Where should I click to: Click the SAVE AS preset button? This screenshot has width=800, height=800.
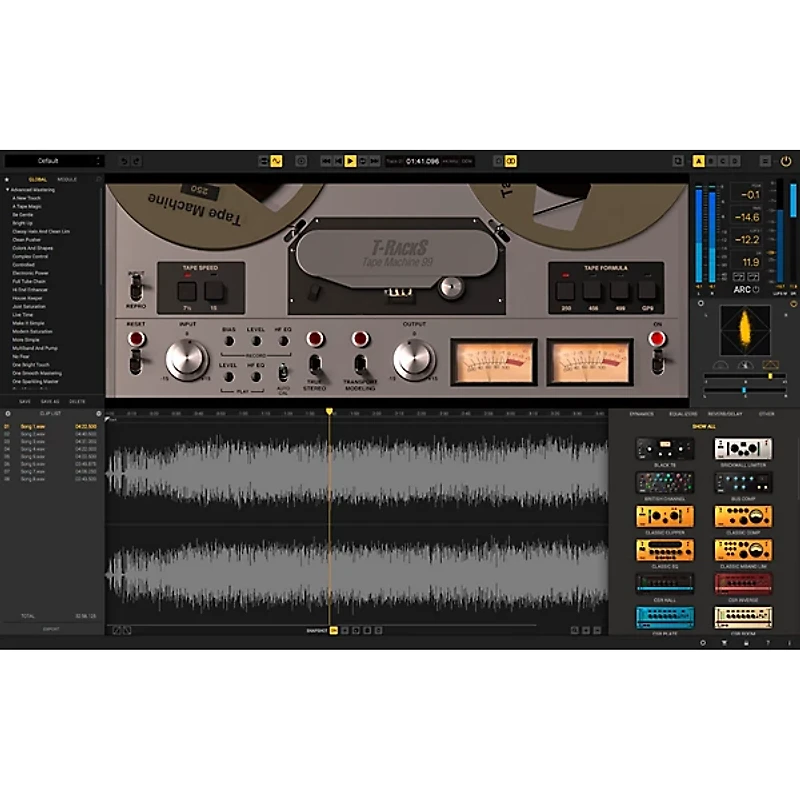coord(50,401)
